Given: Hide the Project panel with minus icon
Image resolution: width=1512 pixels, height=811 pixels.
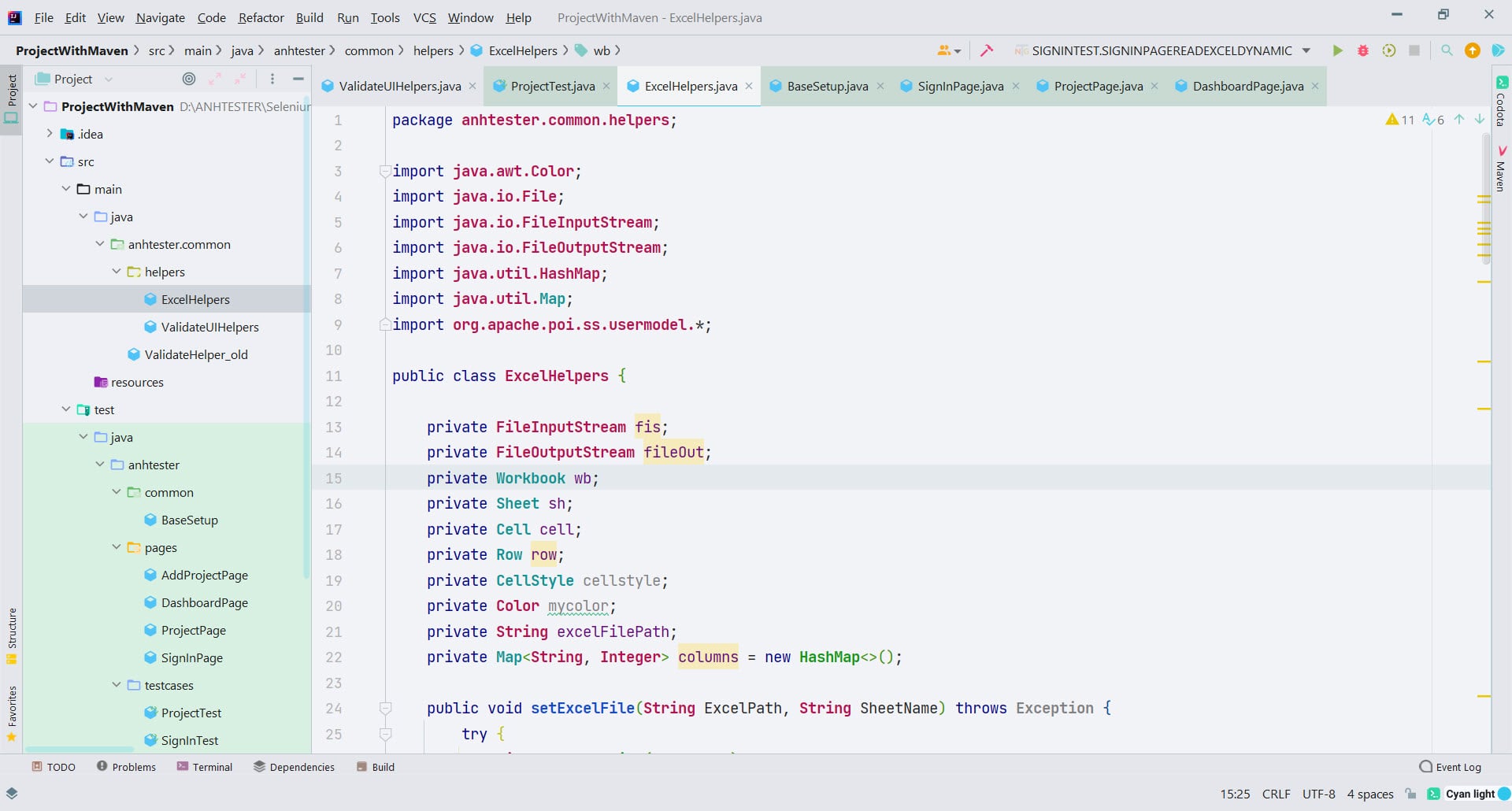Looking at the screenshot, I should (298, 79).
